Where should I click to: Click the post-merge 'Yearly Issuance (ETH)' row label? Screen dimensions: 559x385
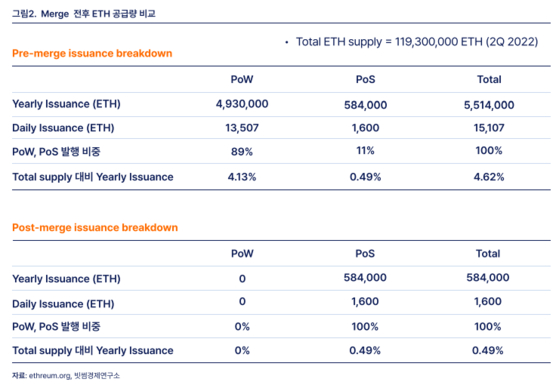coord(66,279)
